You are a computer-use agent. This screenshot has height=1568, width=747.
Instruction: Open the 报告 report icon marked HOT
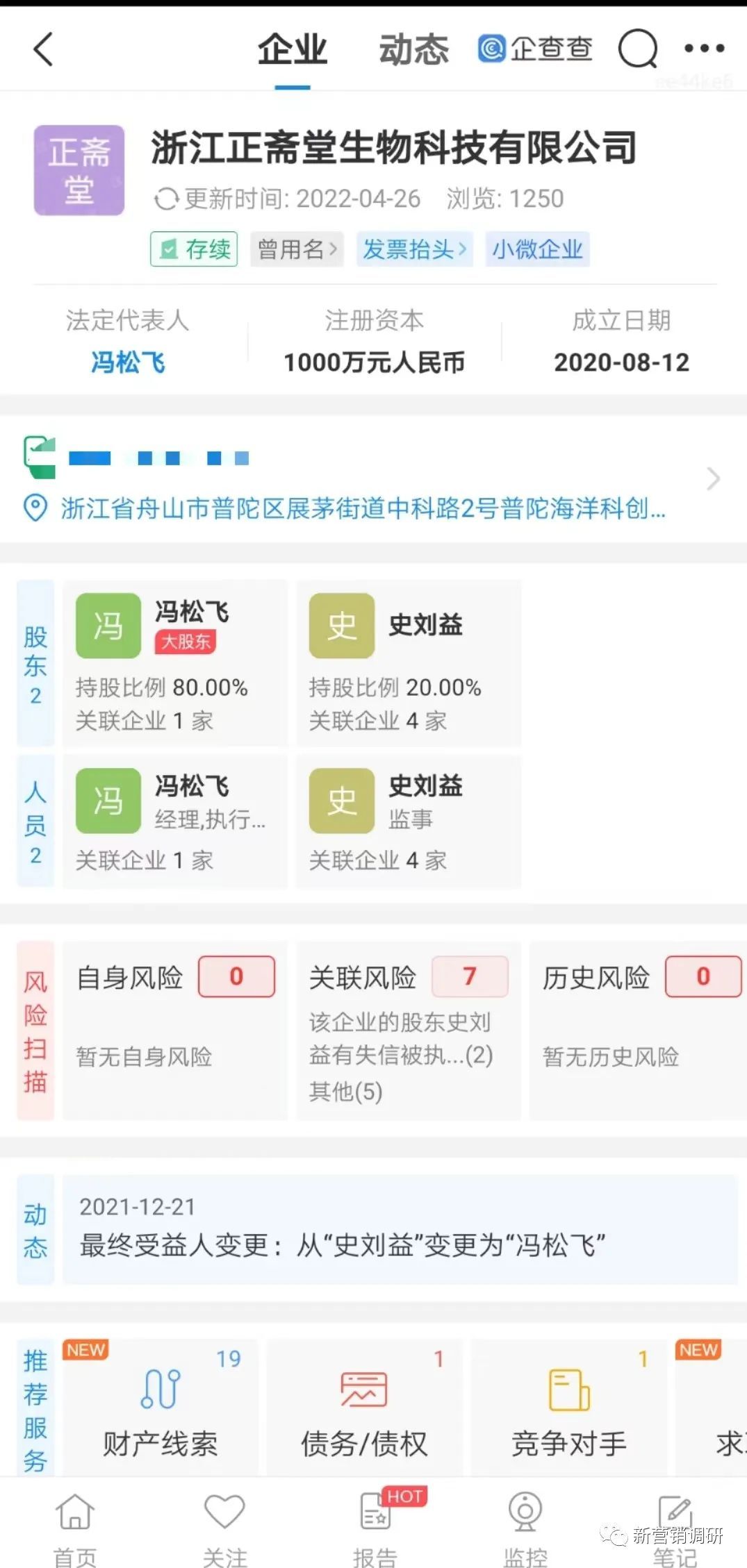coord(374,1517)
